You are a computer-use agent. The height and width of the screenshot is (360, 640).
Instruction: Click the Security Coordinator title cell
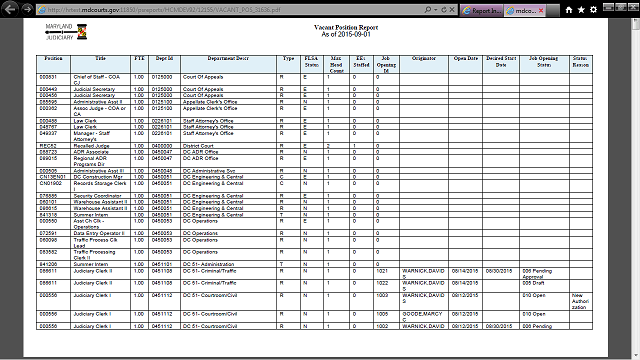coord(100,196)
